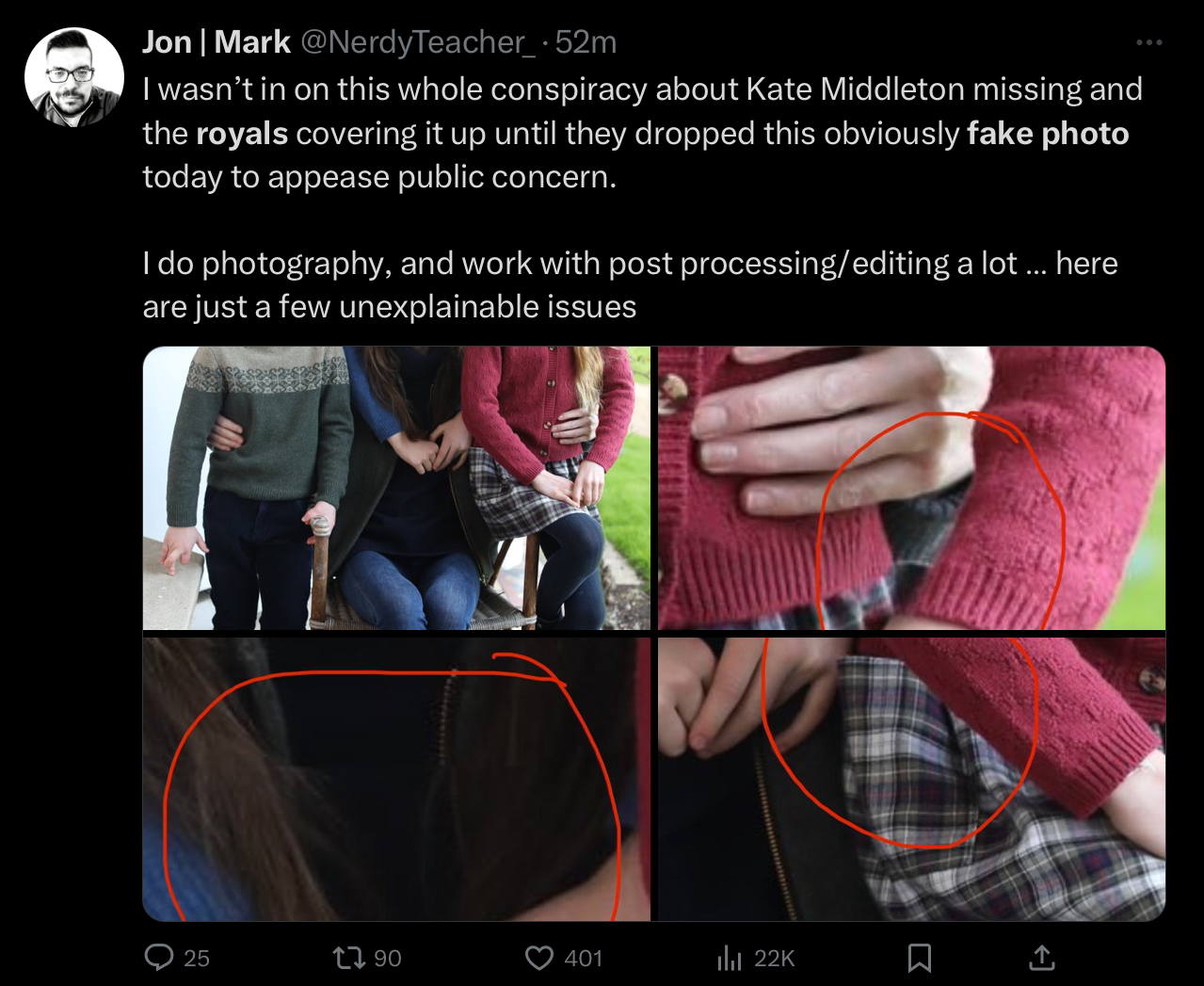Click the 22K views count
The image size is (1204, 986).
775,959
